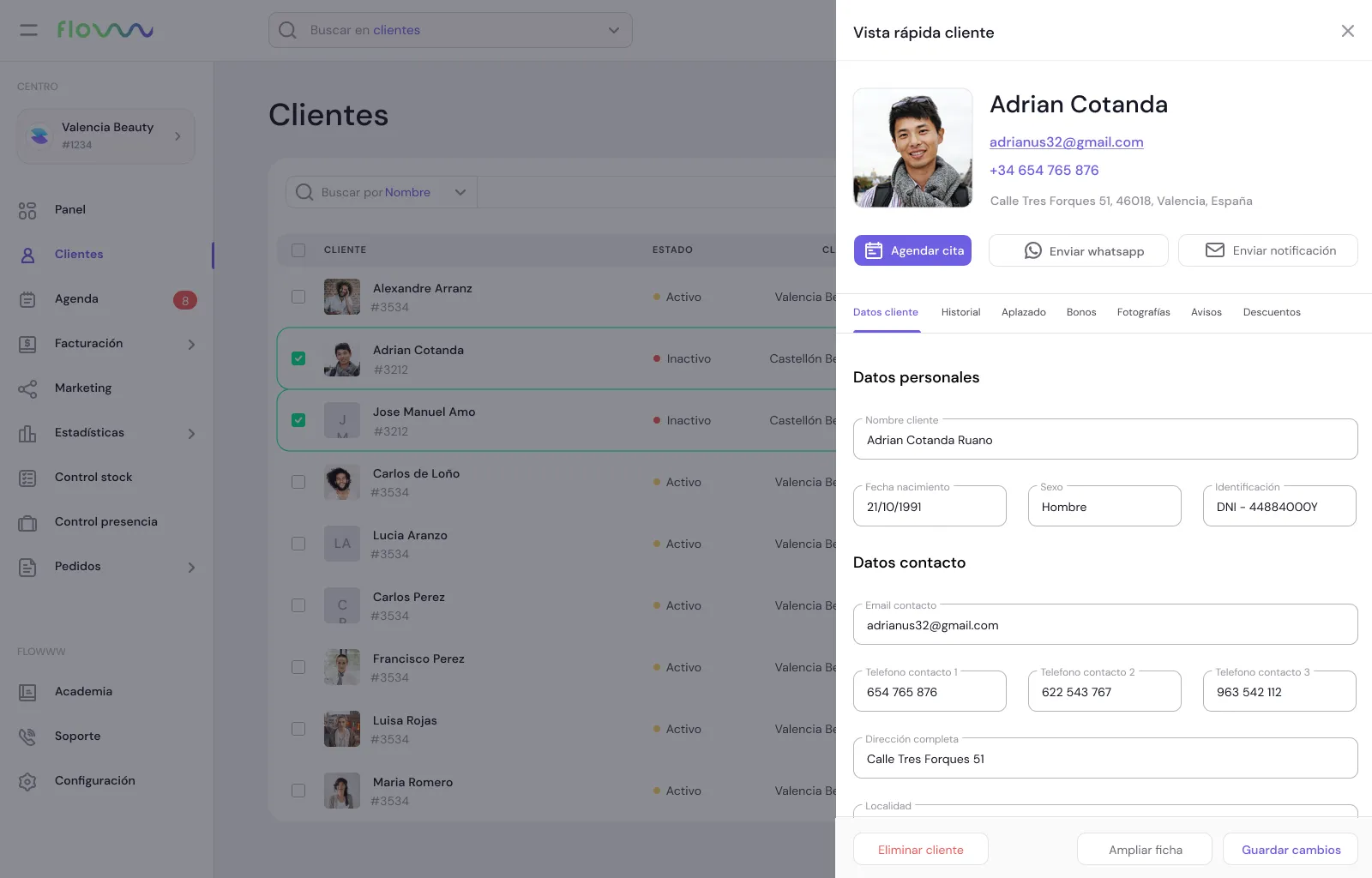Open the Buscar por Nombre dropdown
The image size is (1372, 878).
pos(460,192)
